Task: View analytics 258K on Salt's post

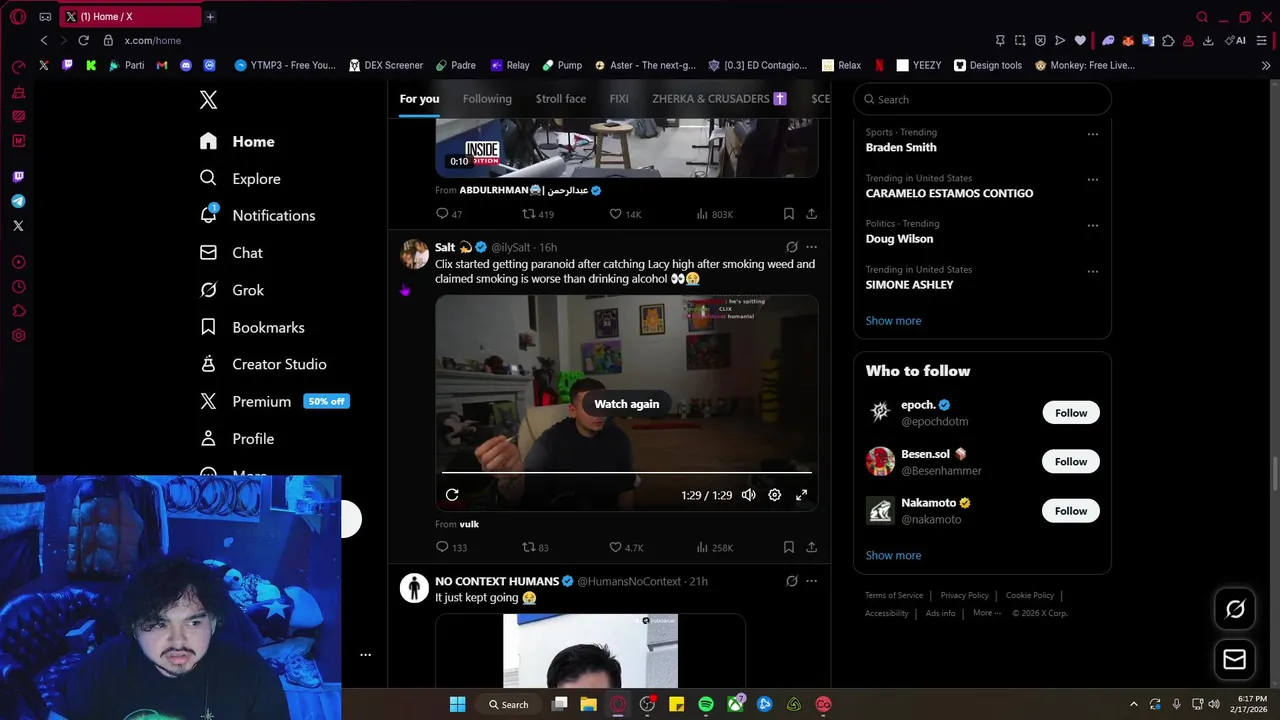Action: [714, 547]
